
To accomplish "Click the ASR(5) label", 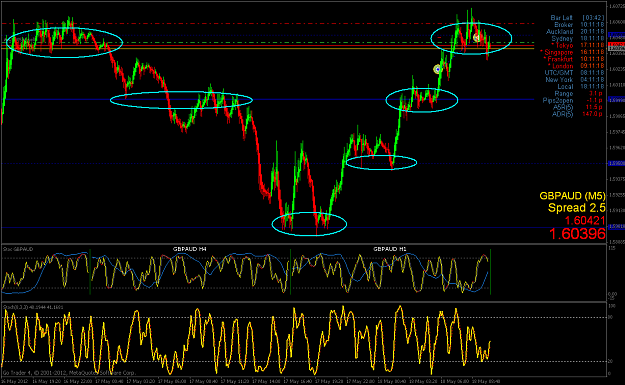I will pyautogui.click(x=563, y=107).
